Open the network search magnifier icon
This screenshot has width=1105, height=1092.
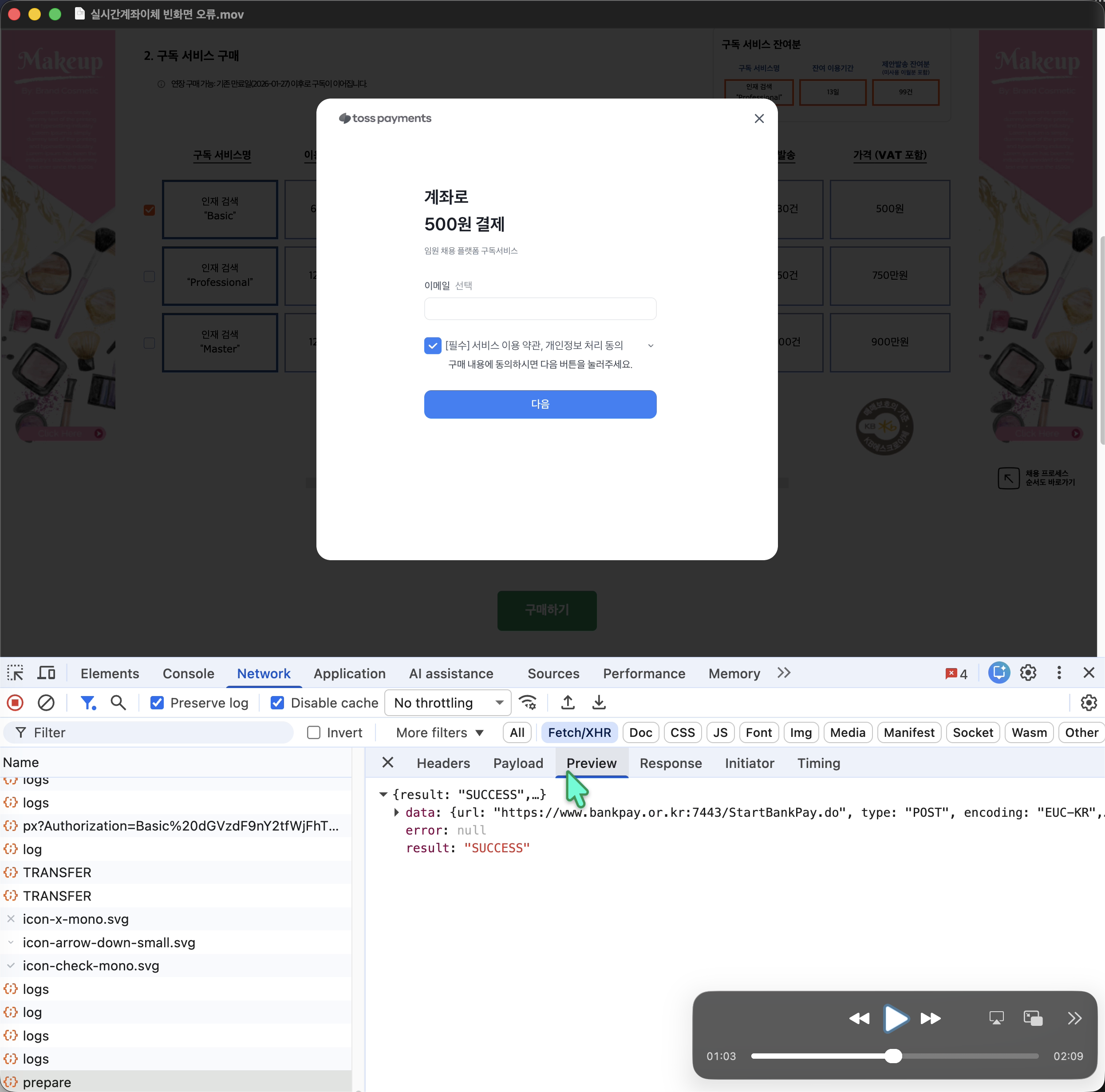coord(118,702)
